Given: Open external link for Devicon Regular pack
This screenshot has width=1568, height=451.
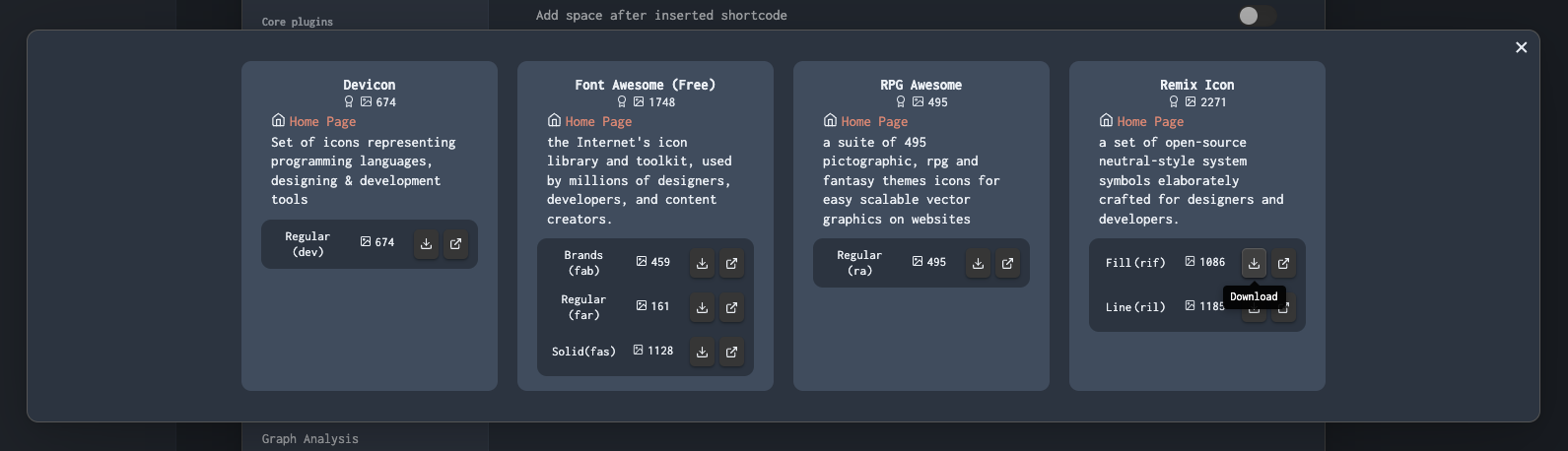Looking at the screenshot, I should 455,244.
